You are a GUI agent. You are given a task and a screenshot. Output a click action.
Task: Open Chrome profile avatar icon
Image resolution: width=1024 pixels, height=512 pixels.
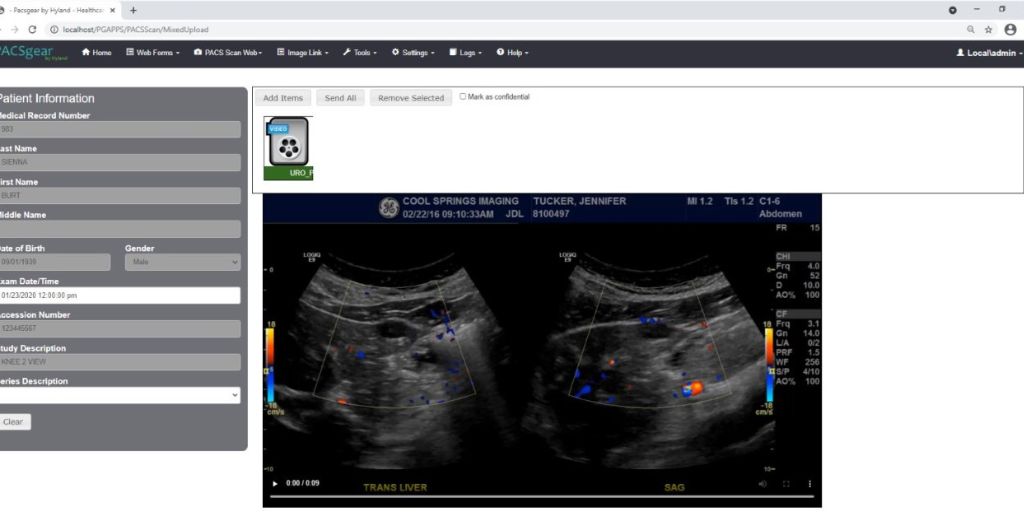[1008, 29]
